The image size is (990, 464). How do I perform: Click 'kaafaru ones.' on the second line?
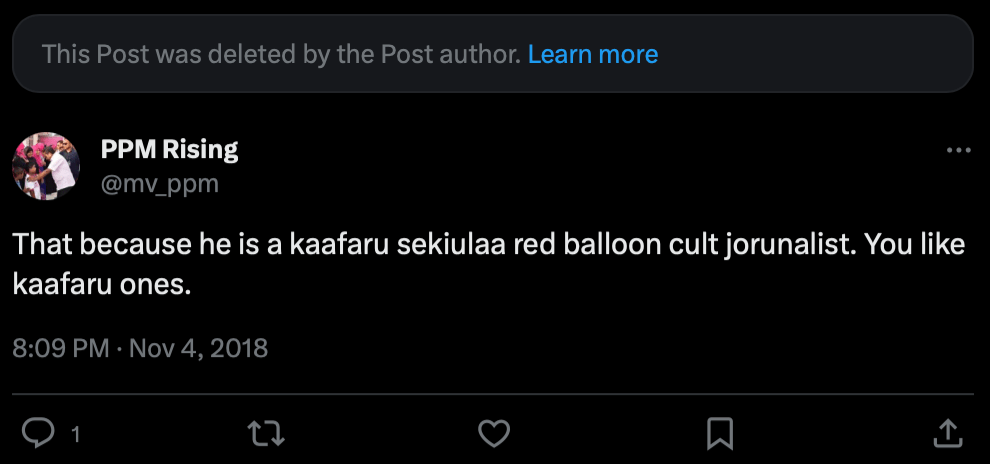(x=100, y=284)
